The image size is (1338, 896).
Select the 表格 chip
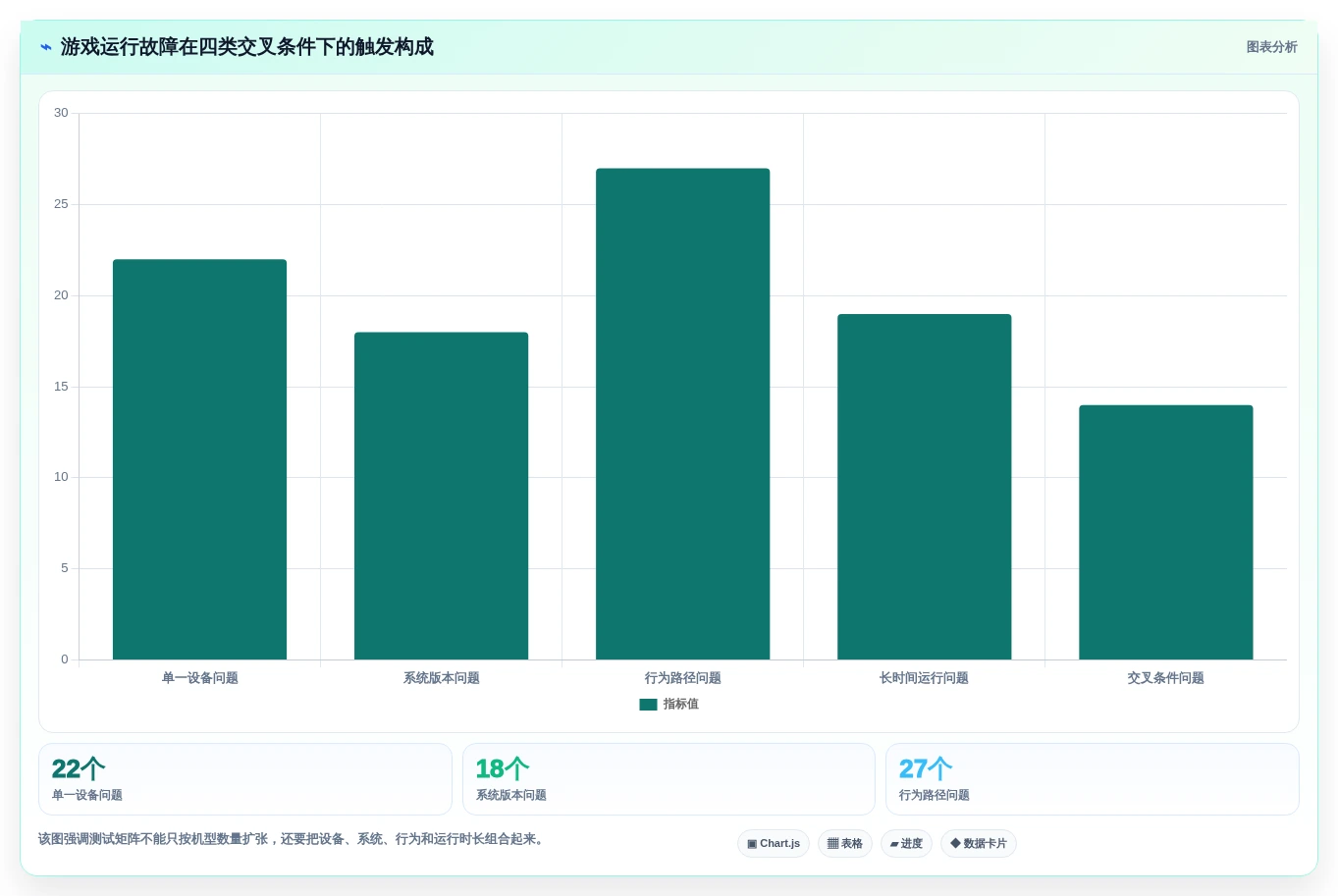click(x=845, y=844)
